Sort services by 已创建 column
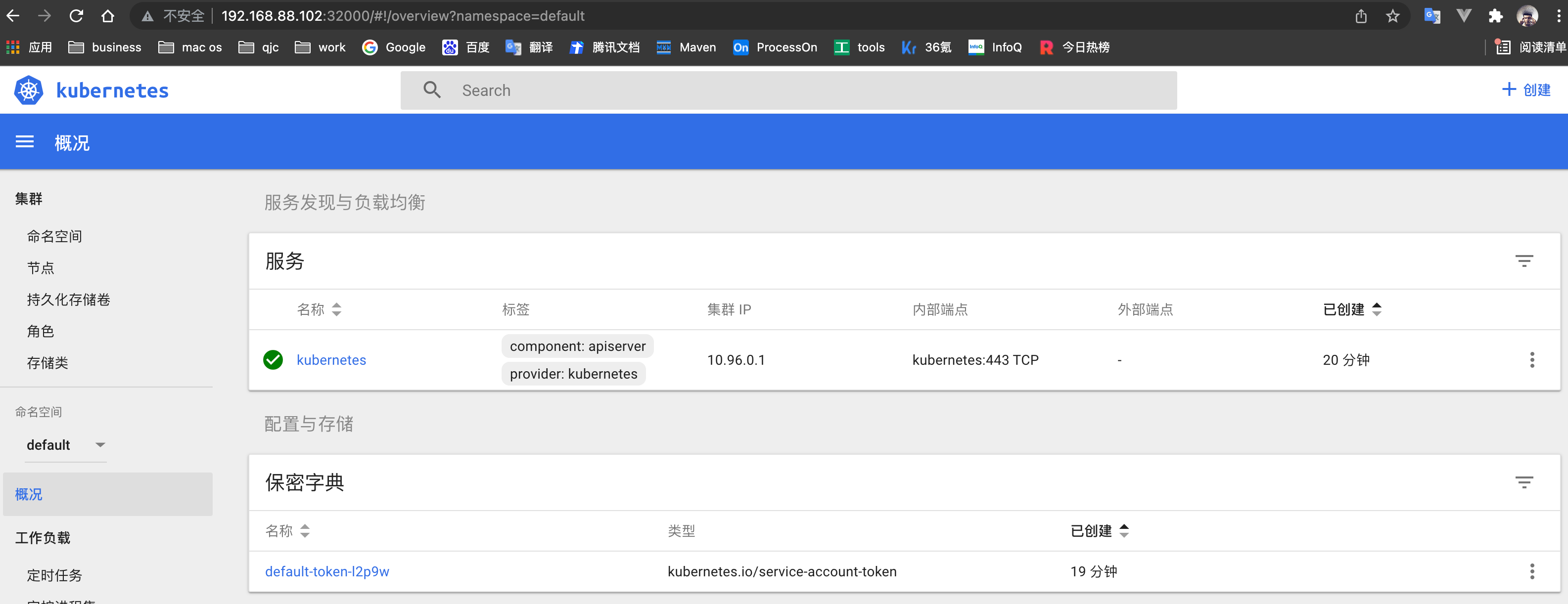The width and height of the screenshot is (1568, 604). (1352, 309)
